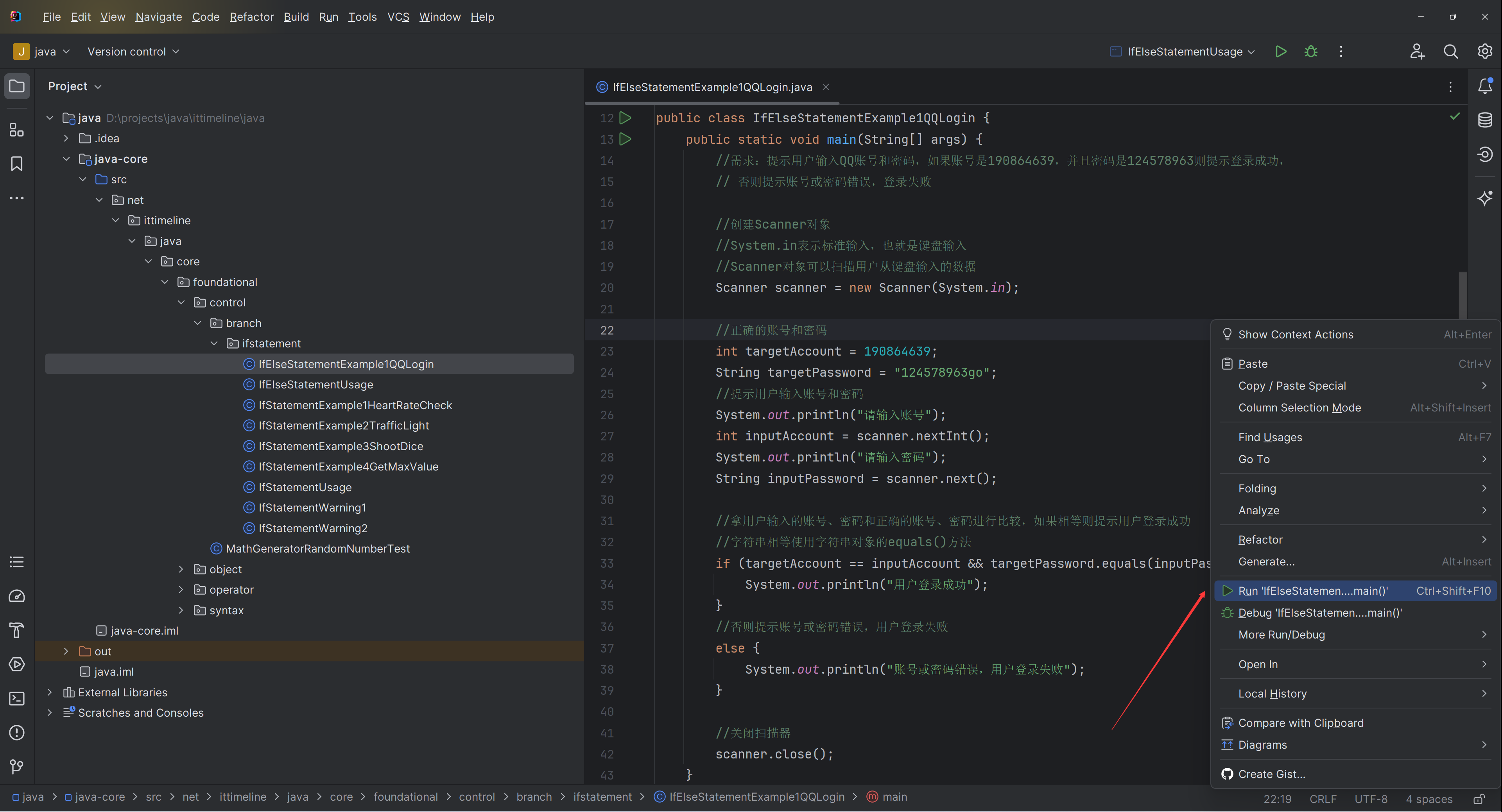This screenshot has height=812, width=1502.
Task: Open the TODO list tool window icon
Action: tap(17, 562)
